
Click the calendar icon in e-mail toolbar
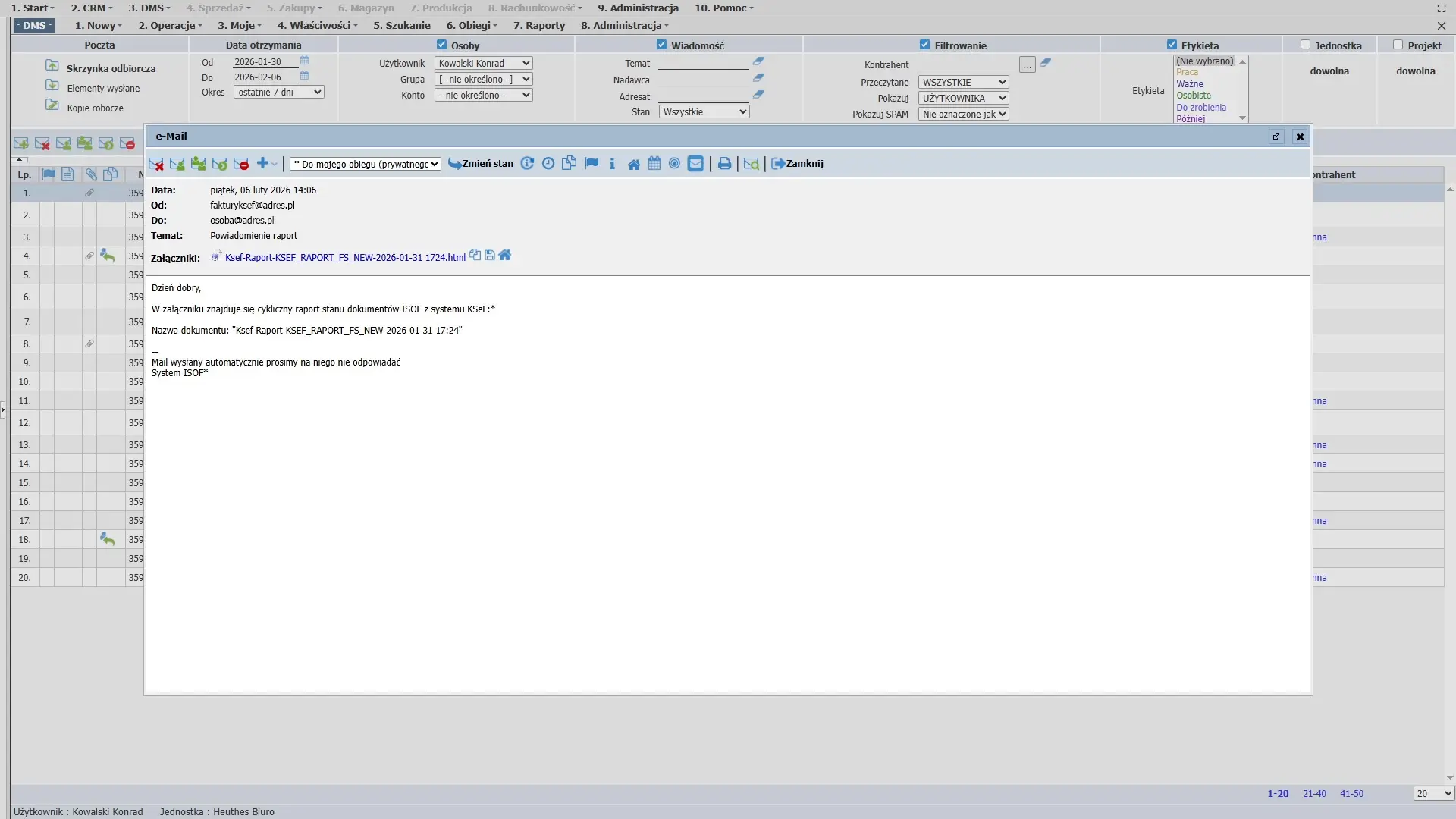tap(654, 164)
